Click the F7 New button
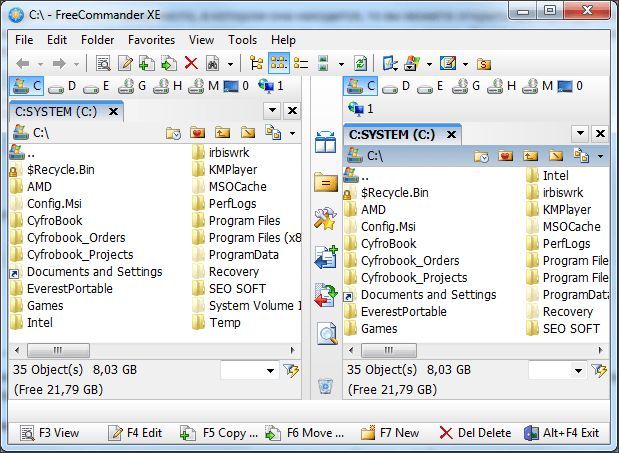This screenshot has height=453, width=619. click(x=390, y=433)
